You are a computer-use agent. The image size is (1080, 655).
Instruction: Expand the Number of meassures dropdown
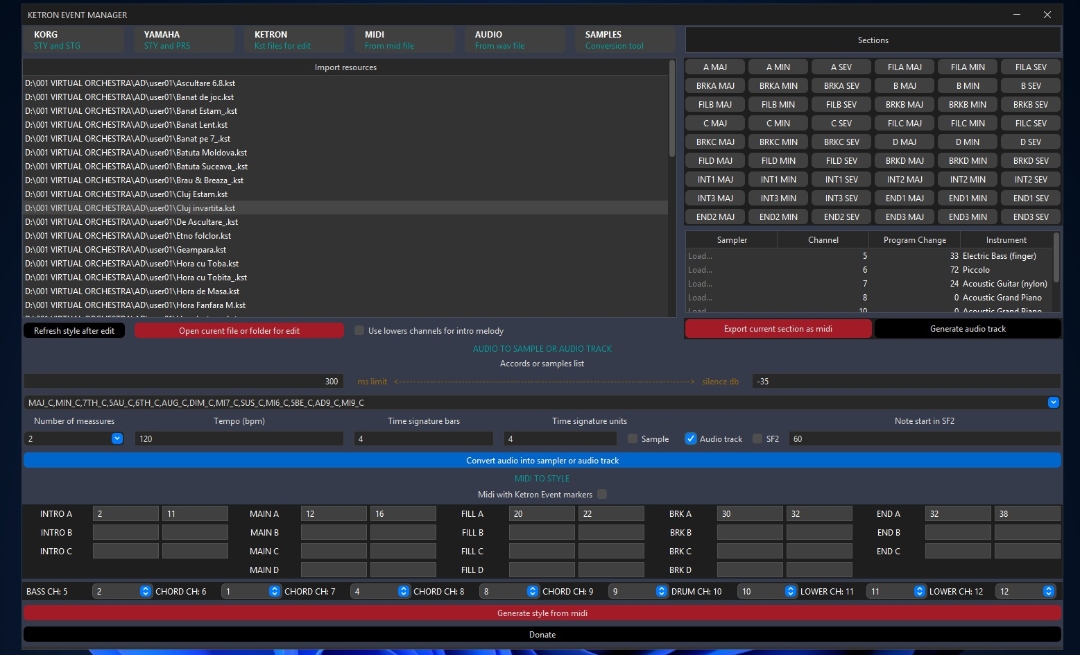pyautogui.click(x=117, y=439)
